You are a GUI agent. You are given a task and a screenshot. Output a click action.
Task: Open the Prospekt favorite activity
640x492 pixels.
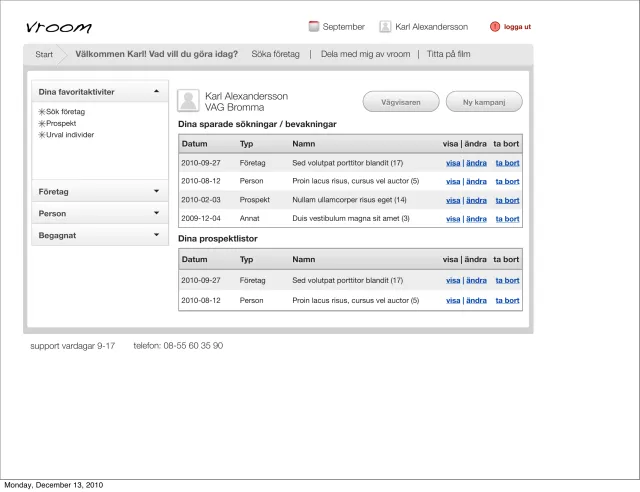[x=61, y=123]
